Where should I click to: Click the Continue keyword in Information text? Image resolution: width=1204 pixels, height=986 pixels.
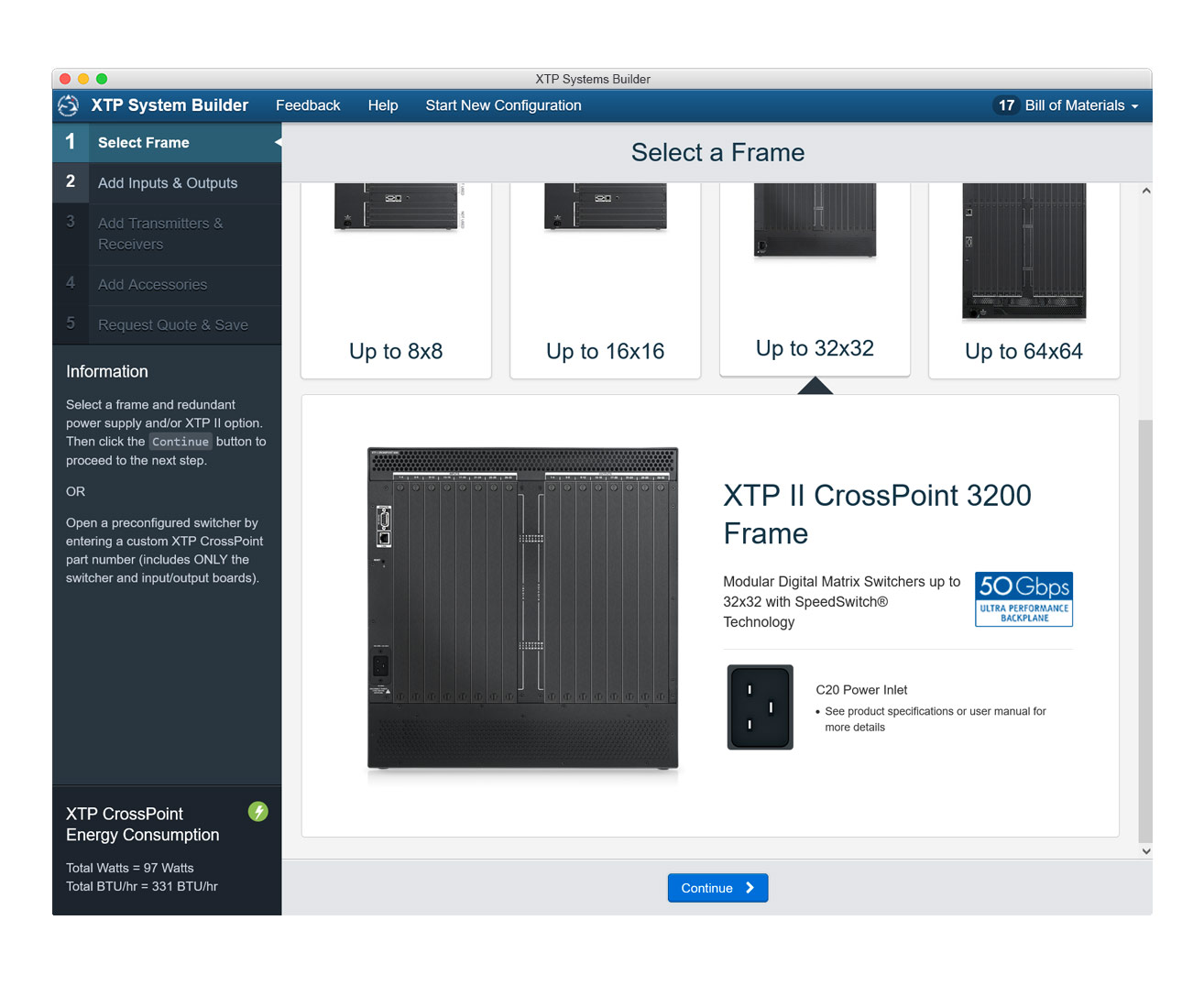click(181, 442)
